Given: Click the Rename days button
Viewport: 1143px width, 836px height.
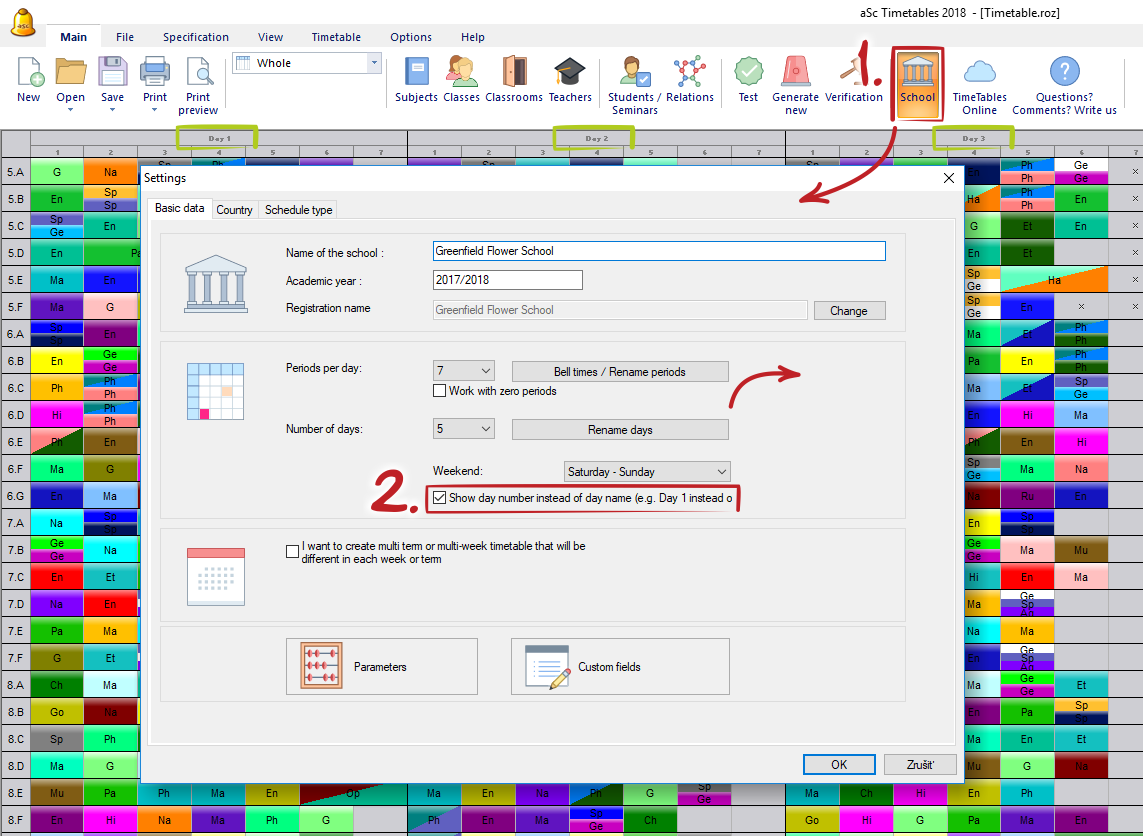Looking at the screenshot, I should pyautogui.click(x=620, y=430).
